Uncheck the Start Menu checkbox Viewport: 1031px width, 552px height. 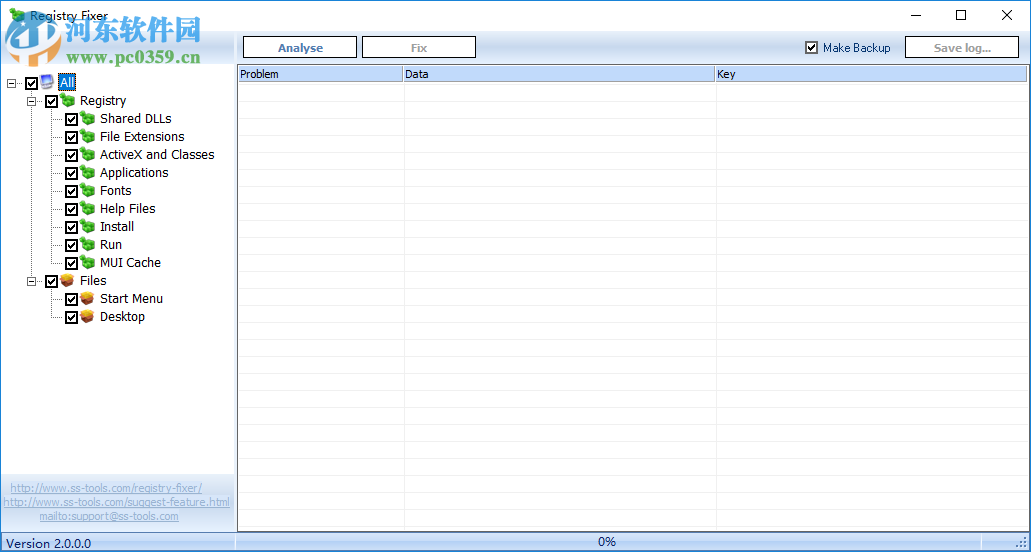tap(72, 299)
